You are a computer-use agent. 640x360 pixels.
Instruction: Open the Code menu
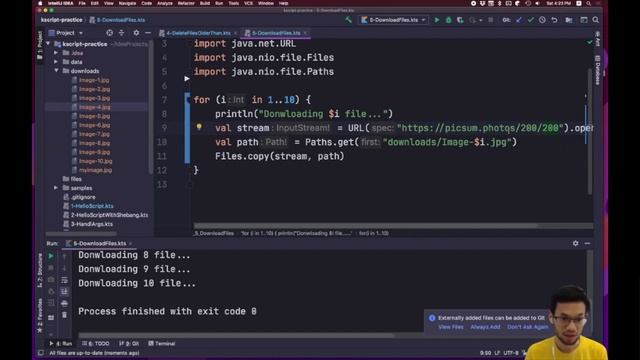147,3
